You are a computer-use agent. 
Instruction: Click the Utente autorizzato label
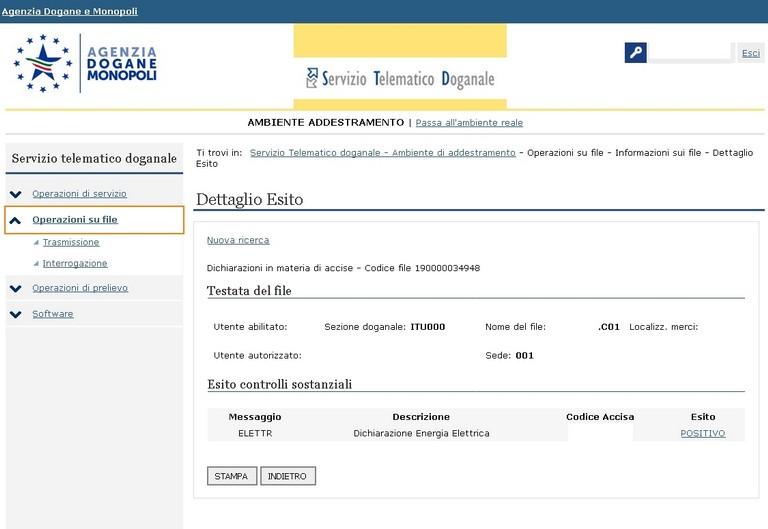coord(258,356)
